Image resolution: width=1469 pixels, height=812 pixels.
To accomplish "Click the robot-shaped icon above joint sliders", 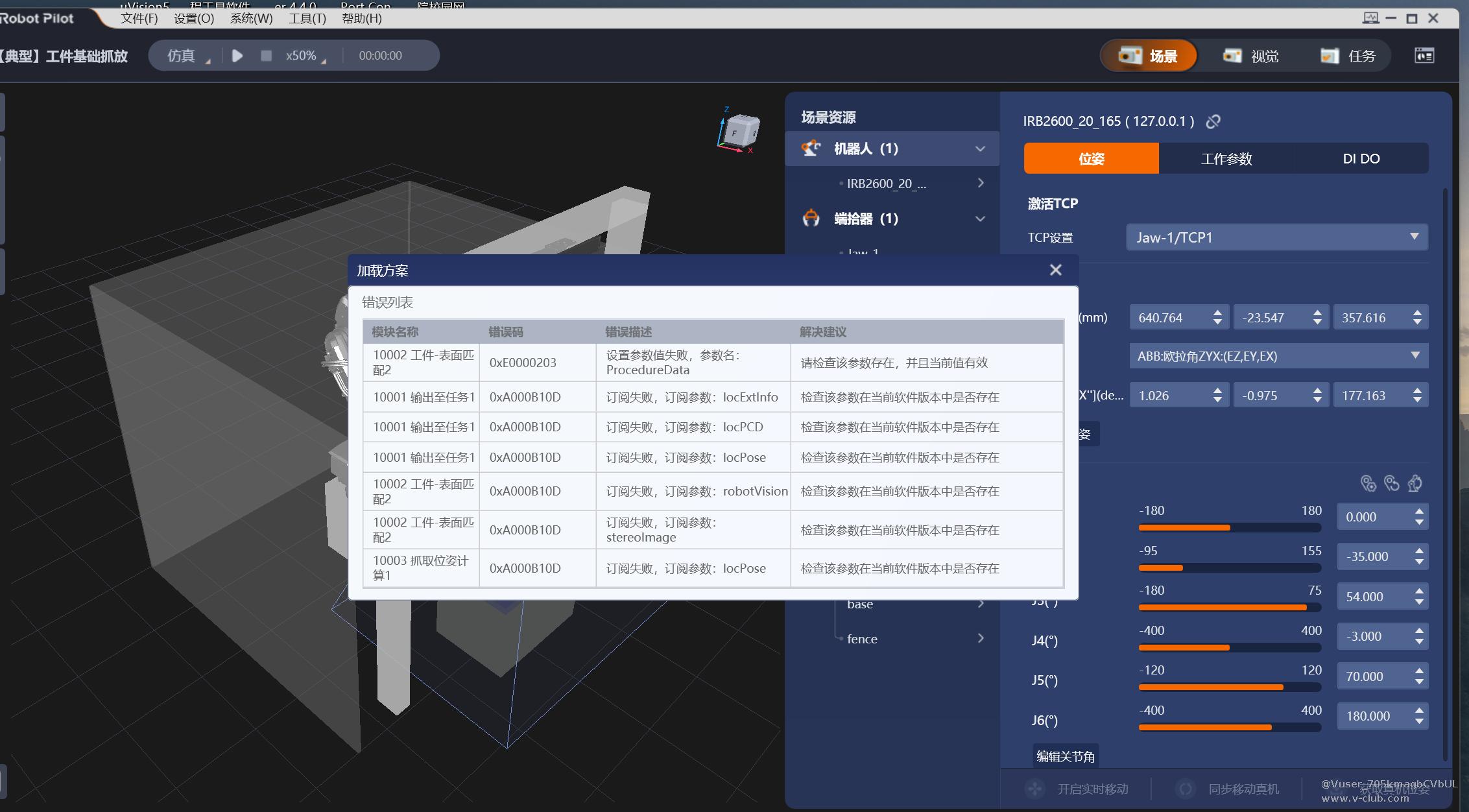I will (x=1415, y=483).
